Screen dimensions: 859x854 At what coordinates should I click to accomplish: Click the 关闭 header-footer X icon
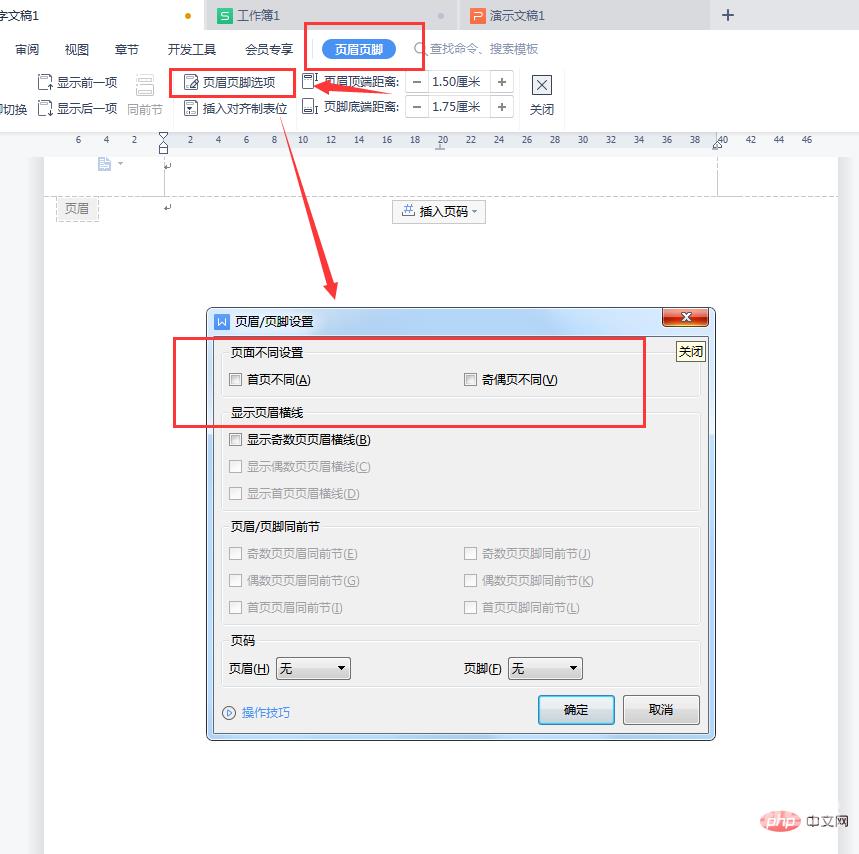click(x=541, y=85)
